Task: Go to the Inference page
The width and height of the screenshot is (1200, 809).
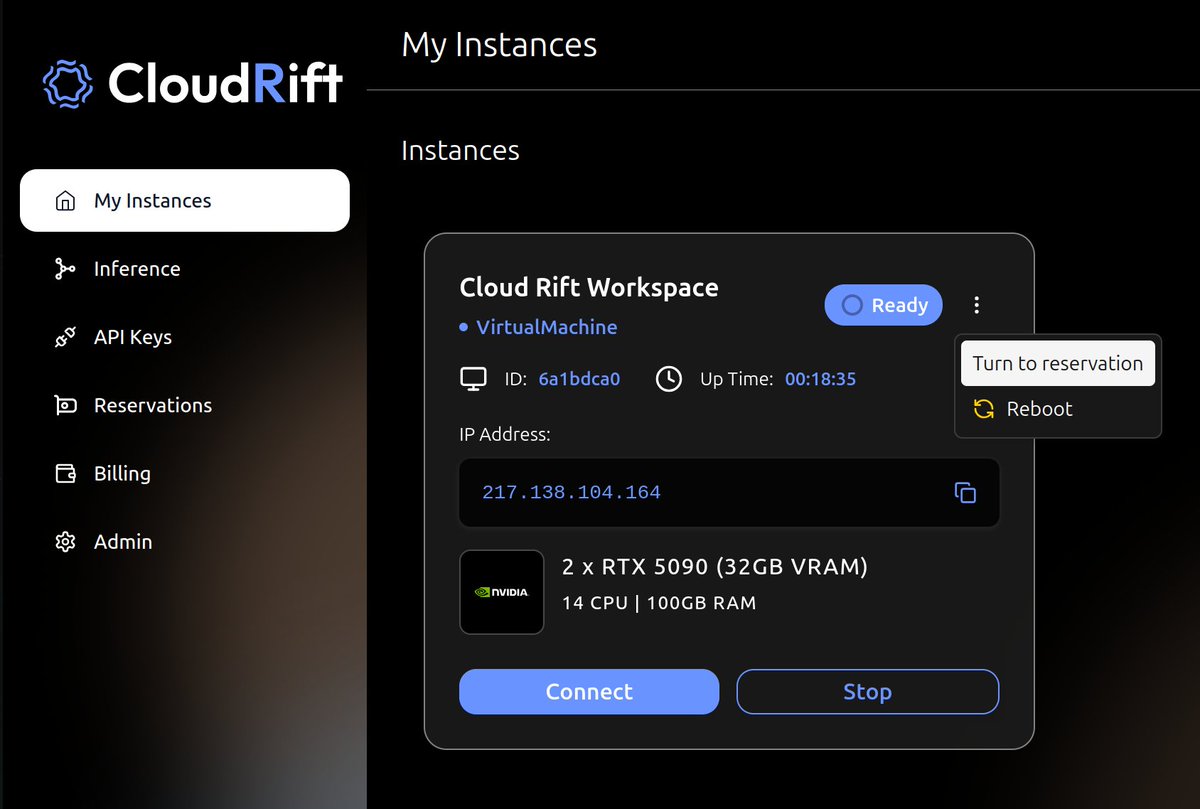Action: tap(185, 269)
